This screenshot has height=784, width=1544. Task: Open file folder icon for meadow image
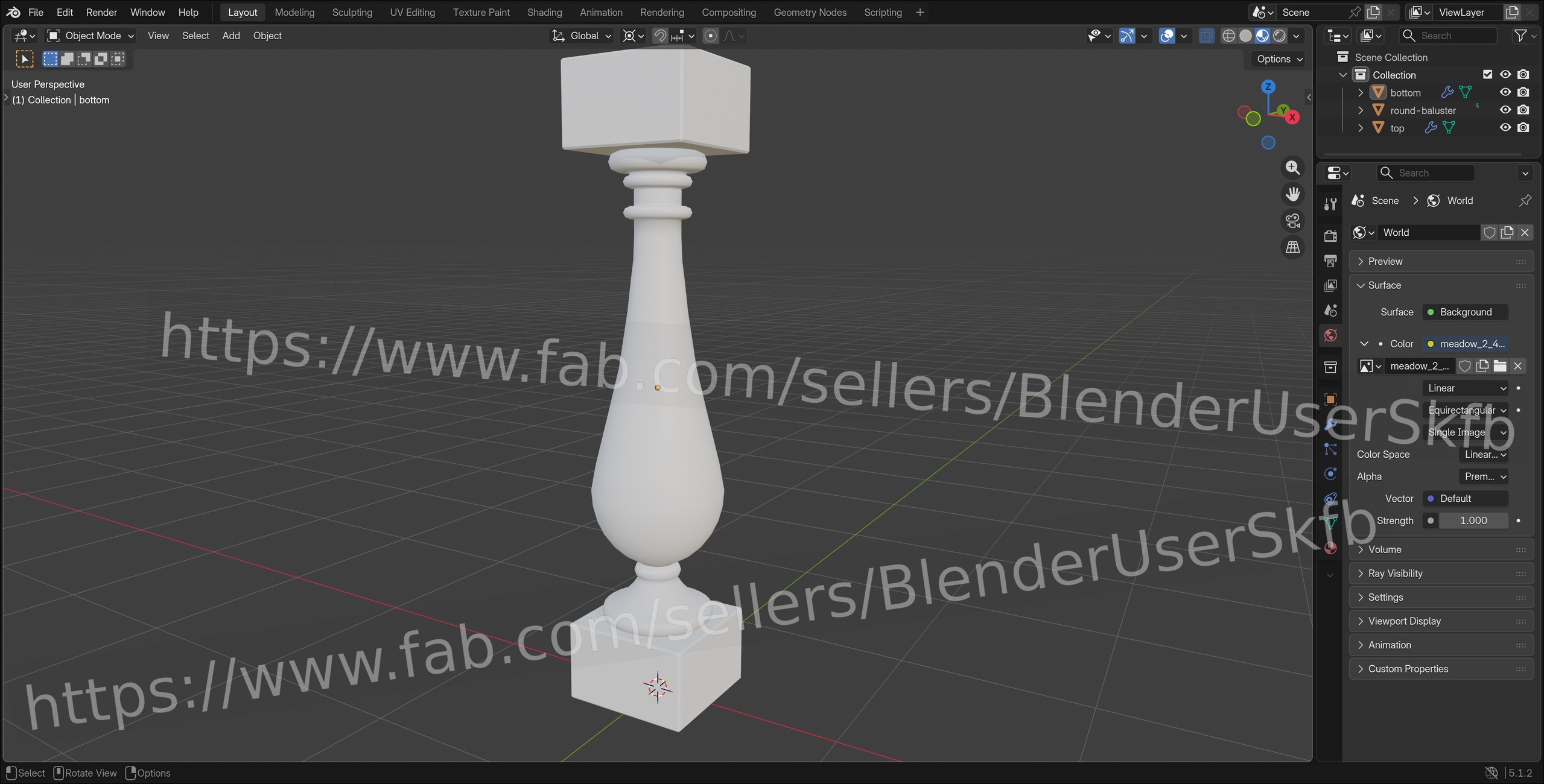click(x=1500, y=366)
